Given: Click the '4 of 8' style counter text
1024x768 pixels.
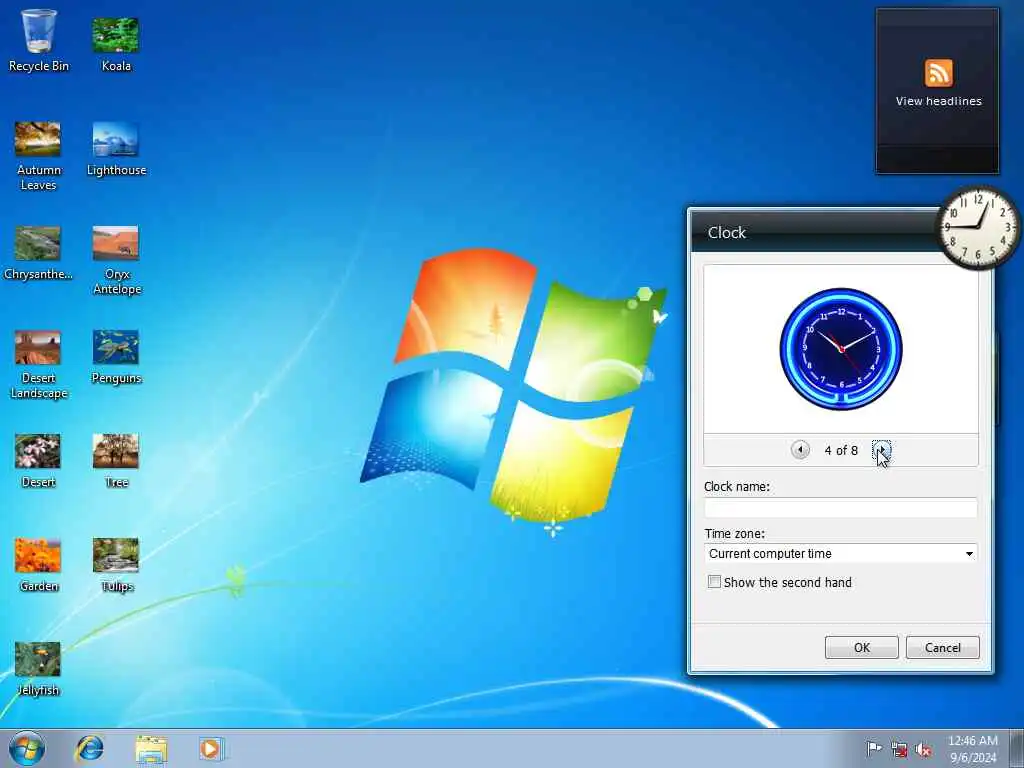Looking at the screenshot, I should 841,450.
